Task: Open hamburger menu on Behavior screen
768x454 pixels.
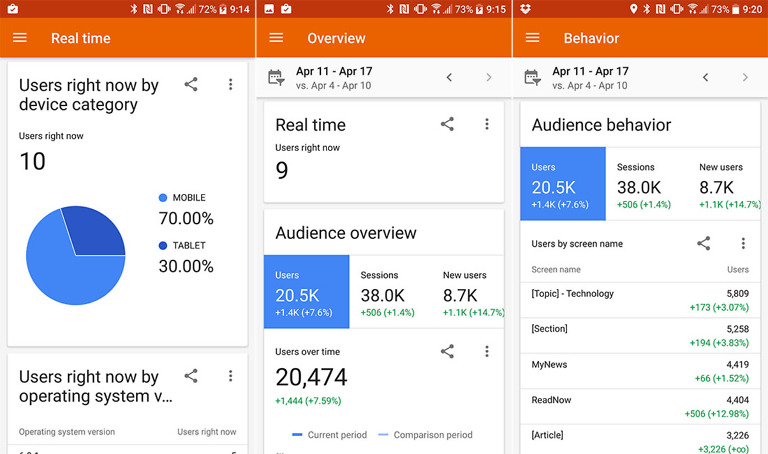Action: click(x=532, y=38)
